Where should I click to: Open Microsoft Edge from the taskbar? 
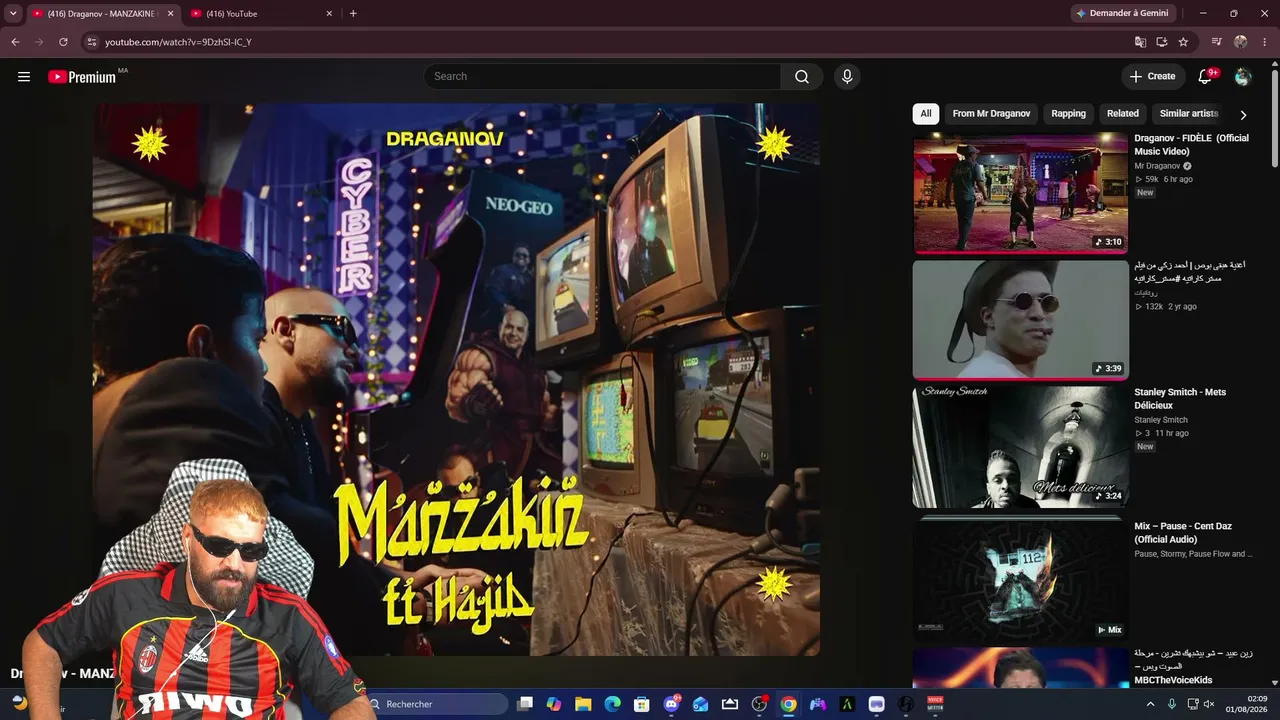click(x=612, y=704)
